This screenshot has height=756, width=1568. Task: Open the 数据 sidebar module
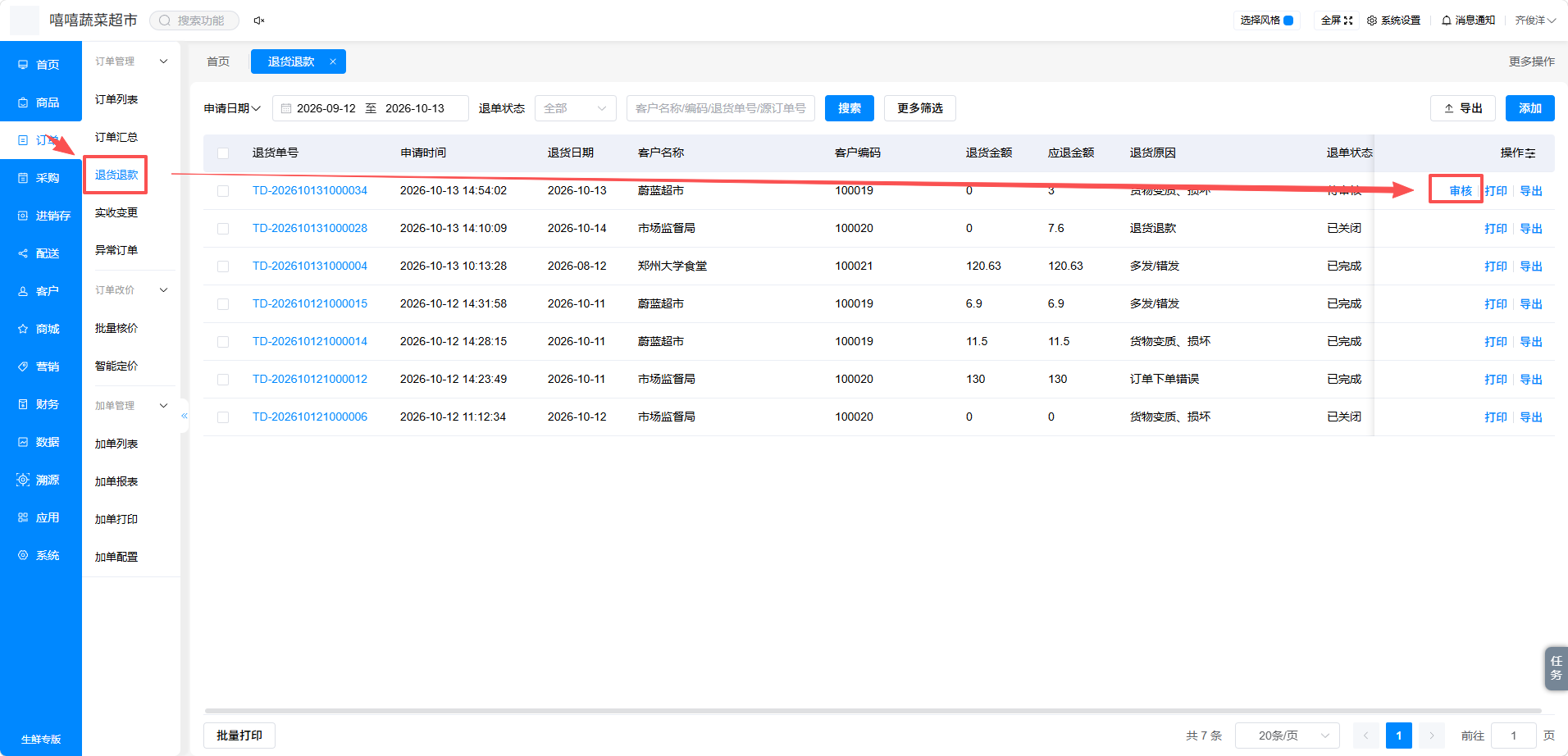pyautogui.click(x=40, y=442)
